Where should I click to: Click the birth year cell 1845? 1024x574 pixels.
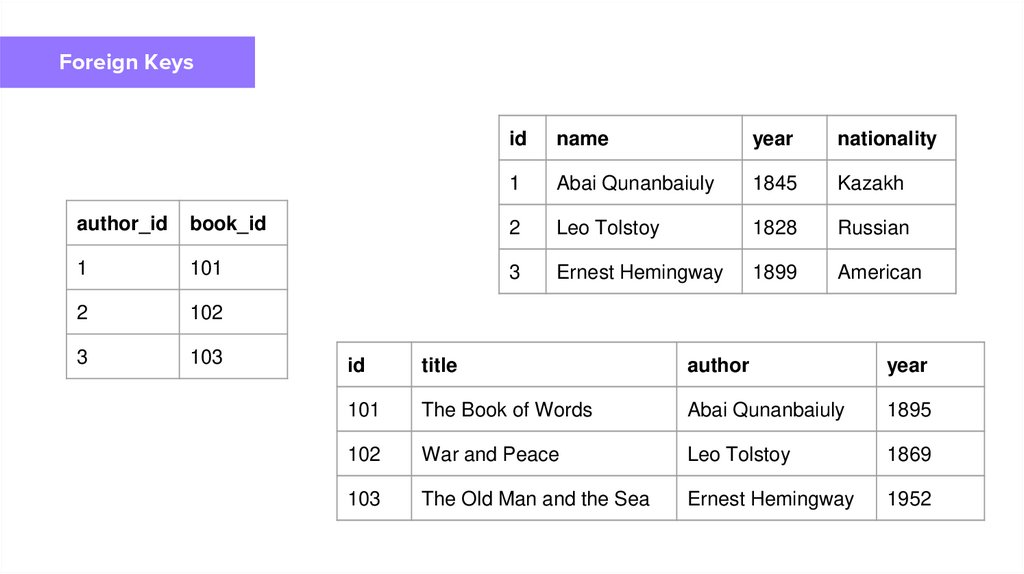(x=784, y=183)
